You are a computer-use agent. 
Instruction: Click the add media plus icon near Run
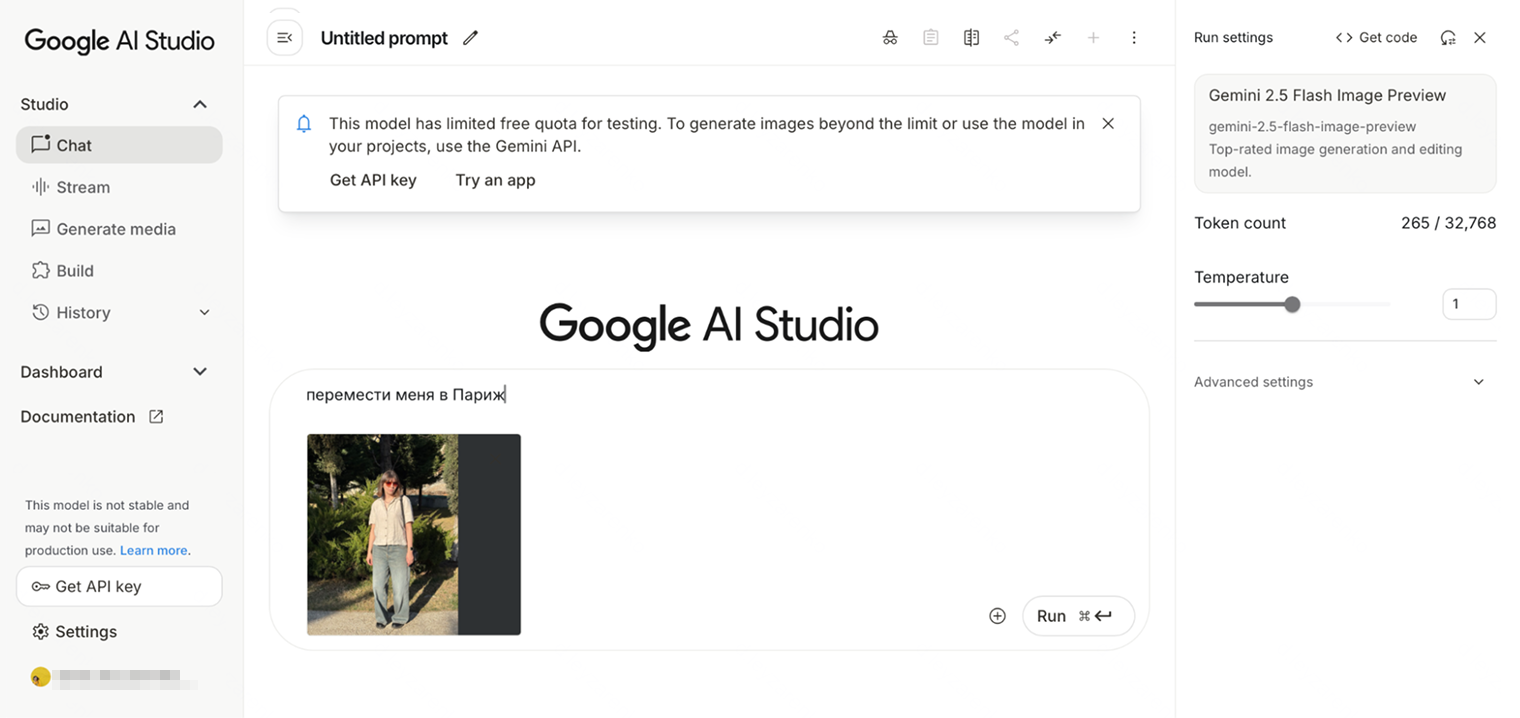997,616
